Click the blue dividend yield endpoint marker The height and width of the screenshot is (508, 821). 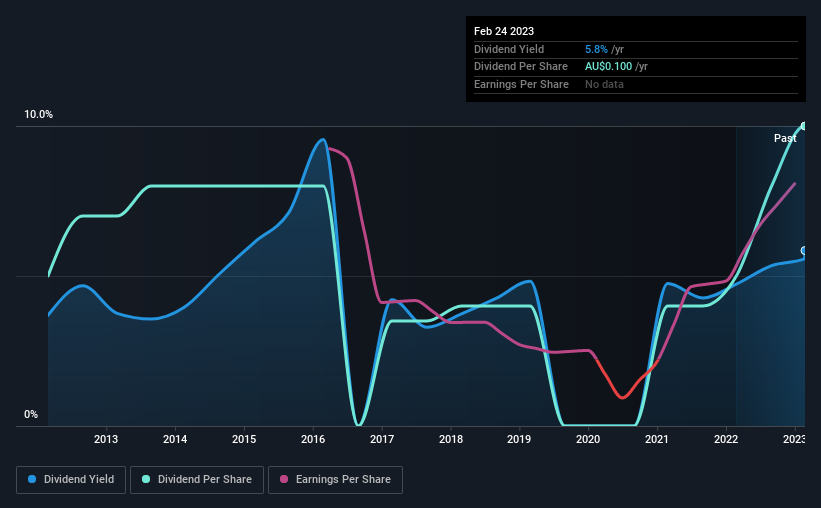[x=804, y=251]
